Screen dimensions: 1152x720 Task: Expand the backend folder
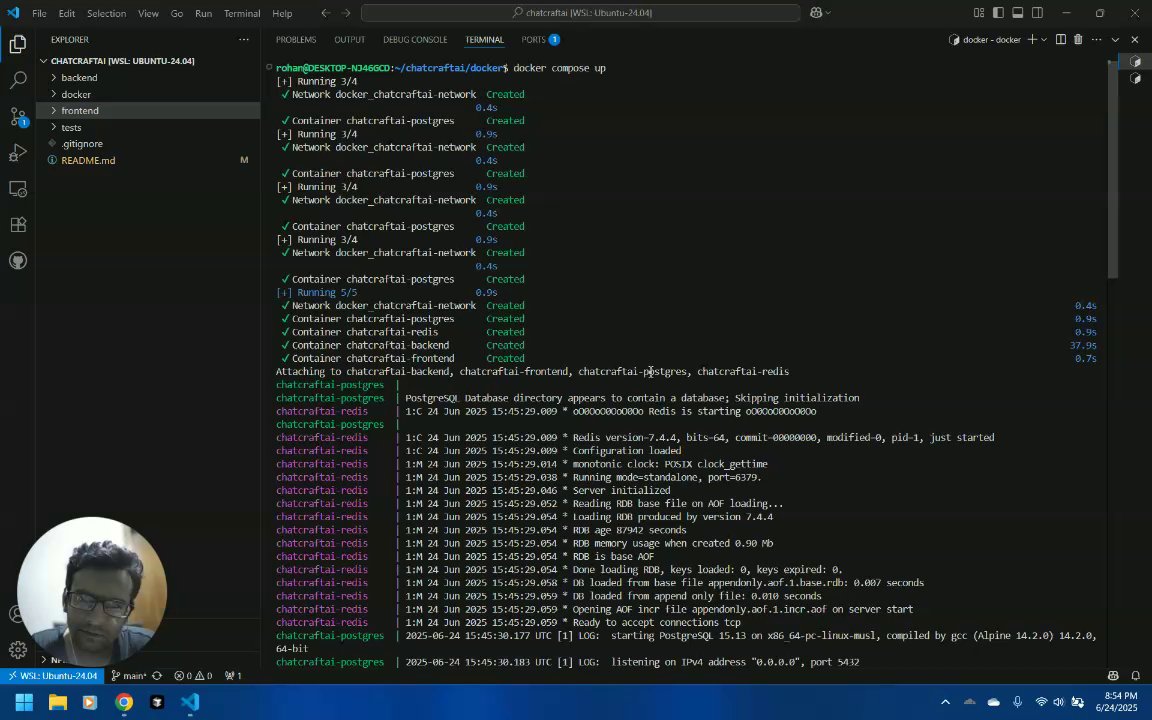tap(148, 78)
